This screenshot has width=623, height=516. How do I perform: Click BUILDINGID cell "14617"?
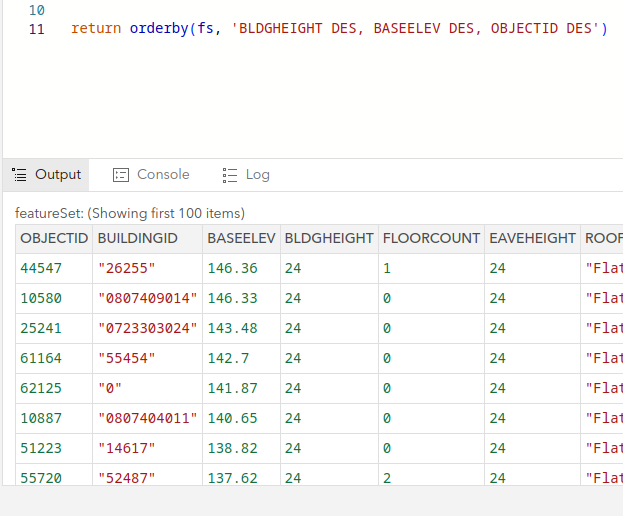point(127,448)
